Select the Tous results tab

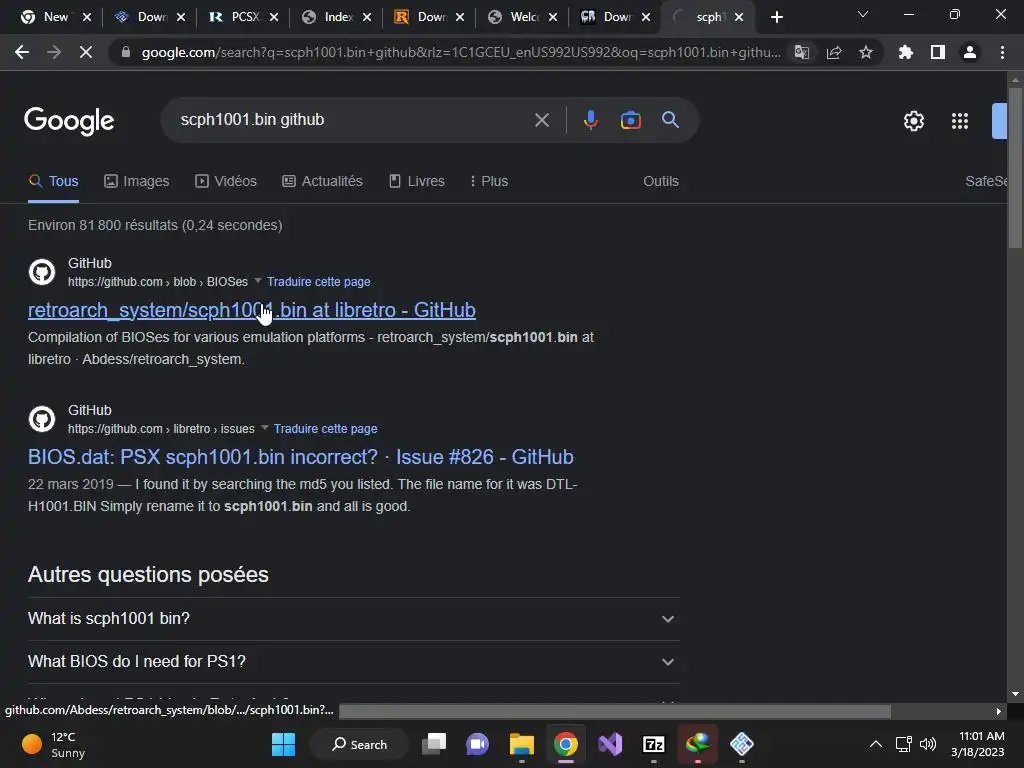54,182
